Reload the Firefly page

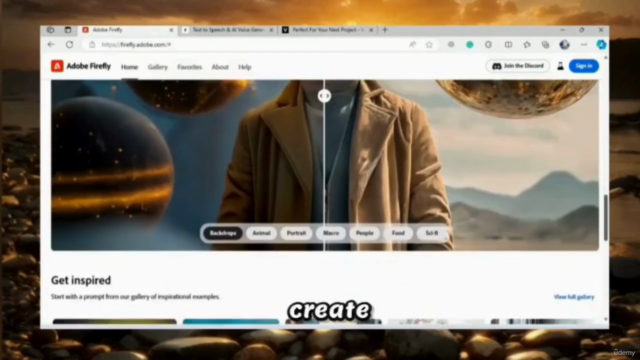[x=69, y=44]
